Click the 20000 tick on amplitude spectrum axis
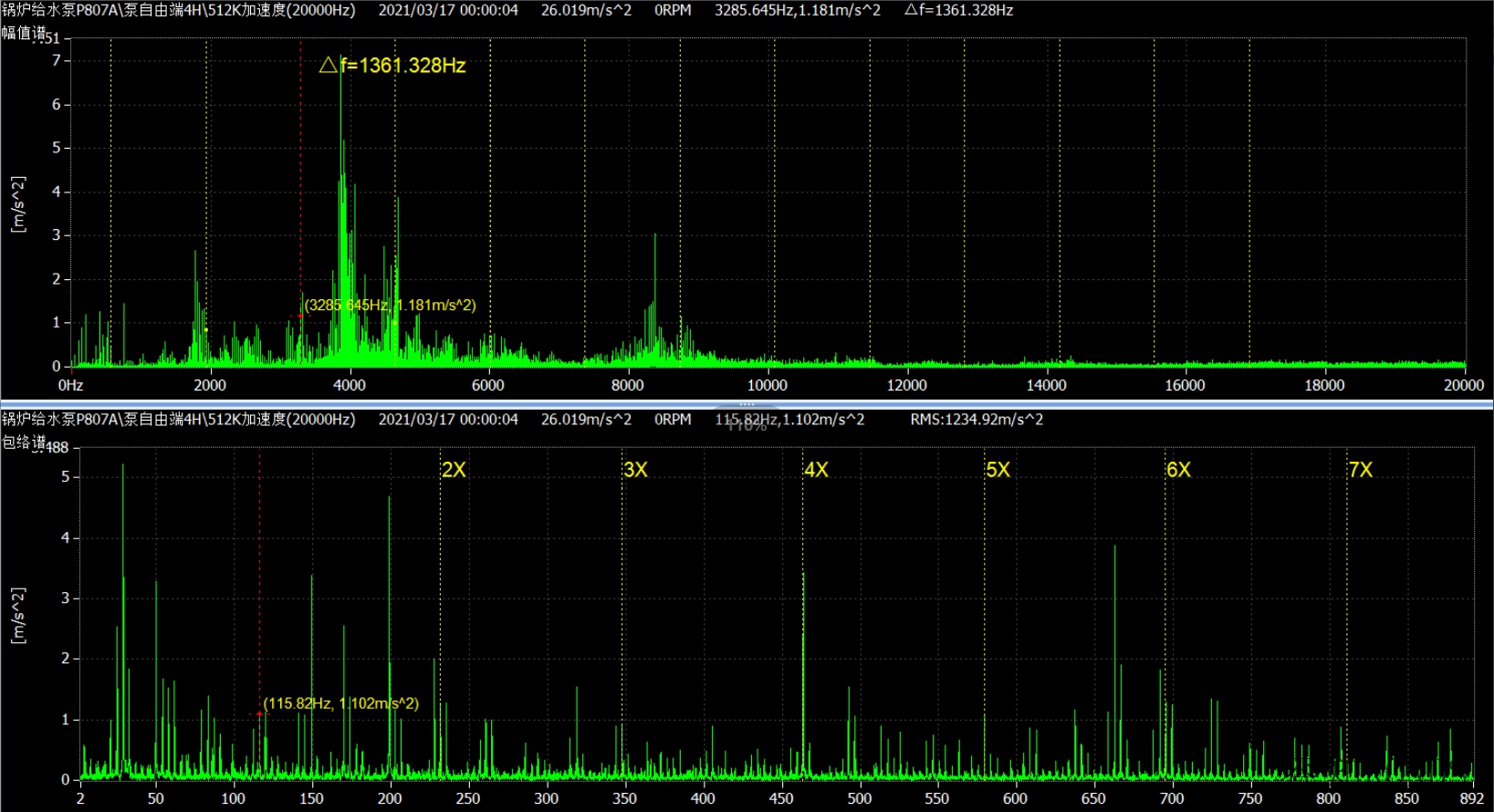The image size is (1494, 812). pos(1463,385)
